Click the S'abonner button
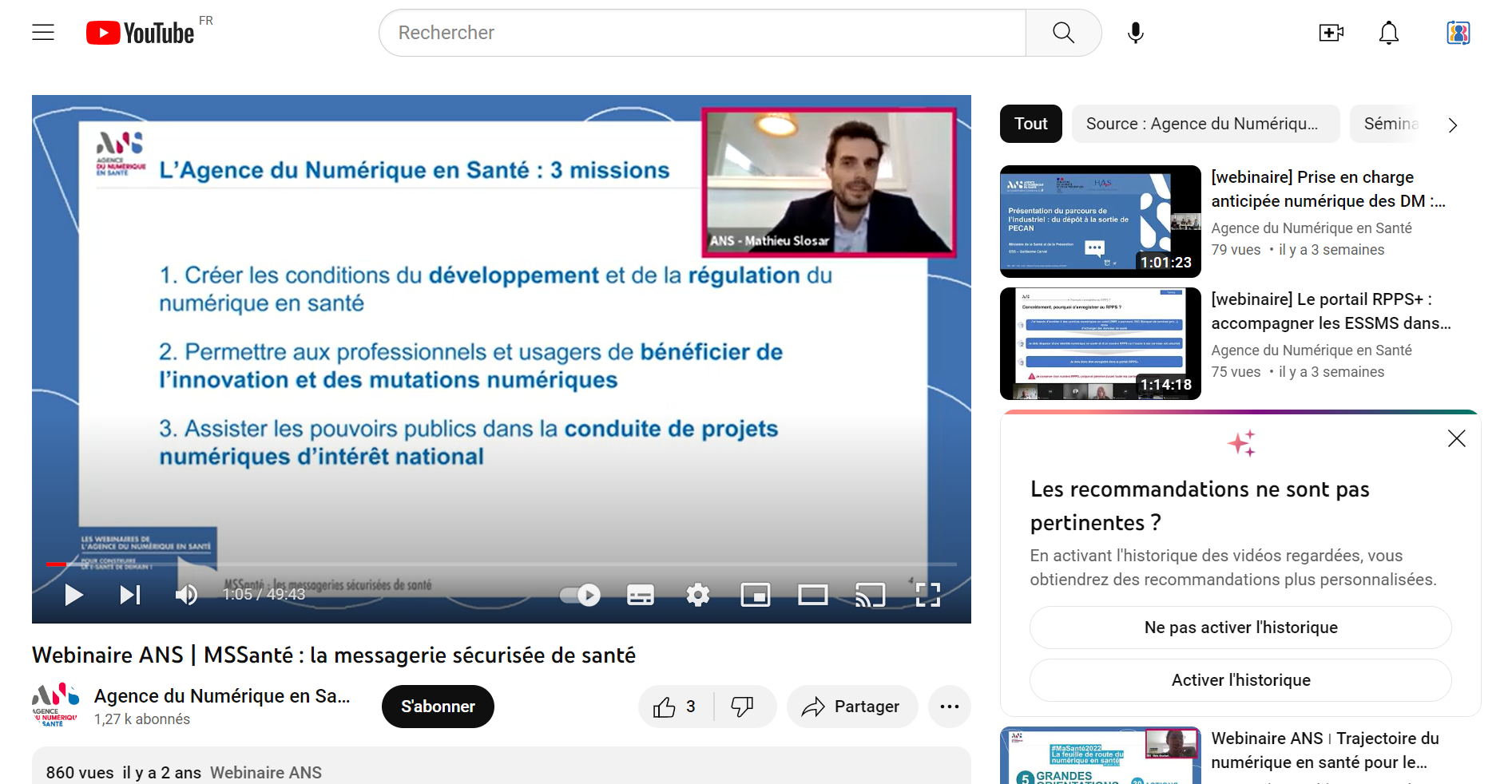The height and width of the screenshot is (784, 1512). [x=438, y=707]
